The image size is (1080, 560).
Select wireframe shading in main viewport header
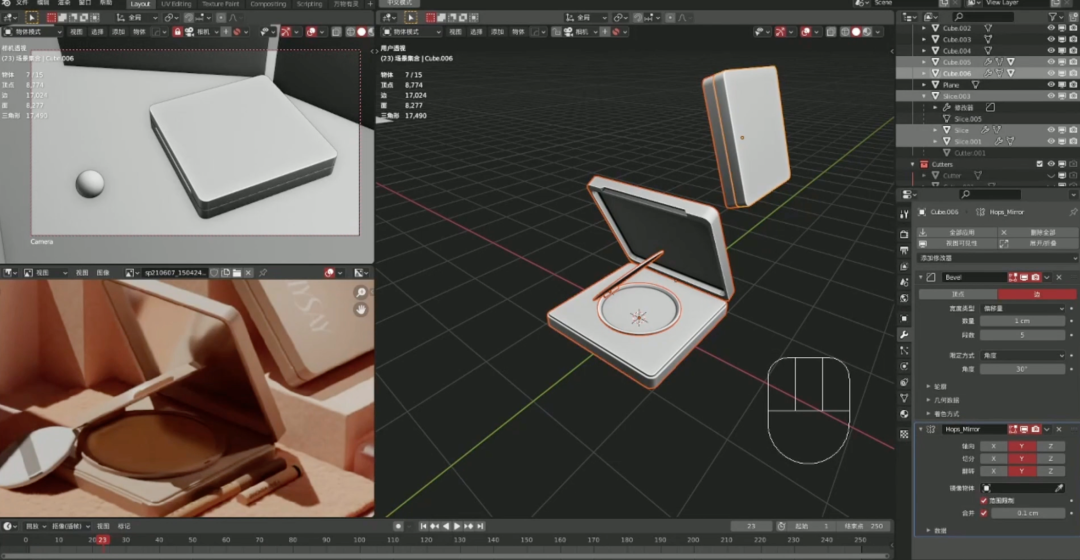845,32
